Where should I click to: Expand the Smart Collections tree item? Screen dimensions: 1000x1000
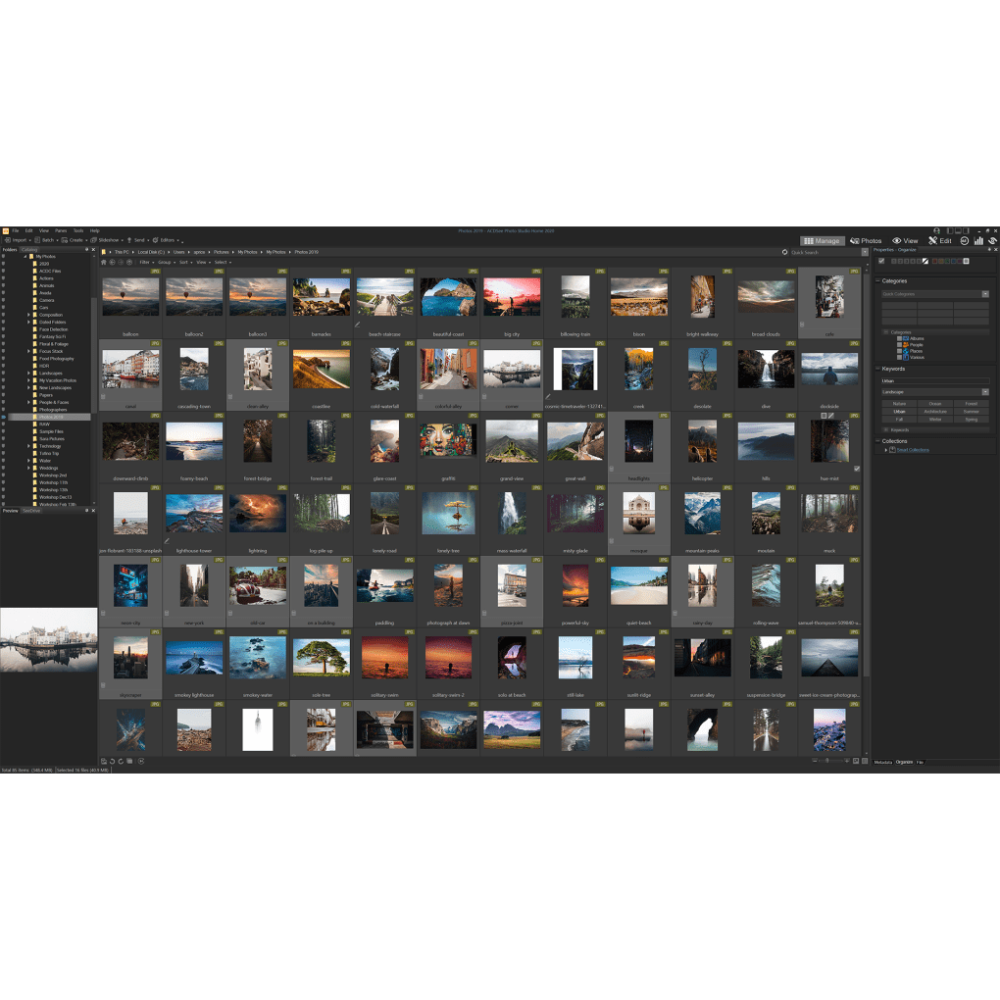point(886,448)
